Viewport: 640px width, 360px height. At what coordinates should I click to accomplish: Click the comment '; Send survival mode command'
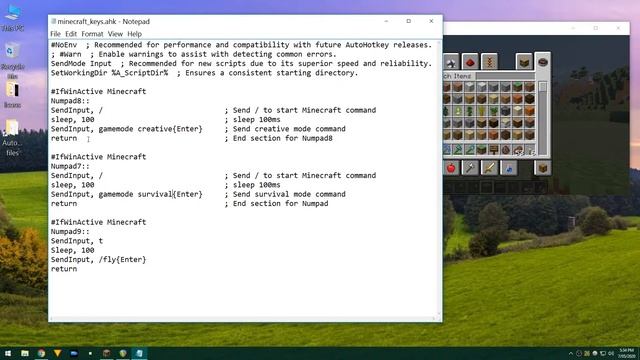285,194
